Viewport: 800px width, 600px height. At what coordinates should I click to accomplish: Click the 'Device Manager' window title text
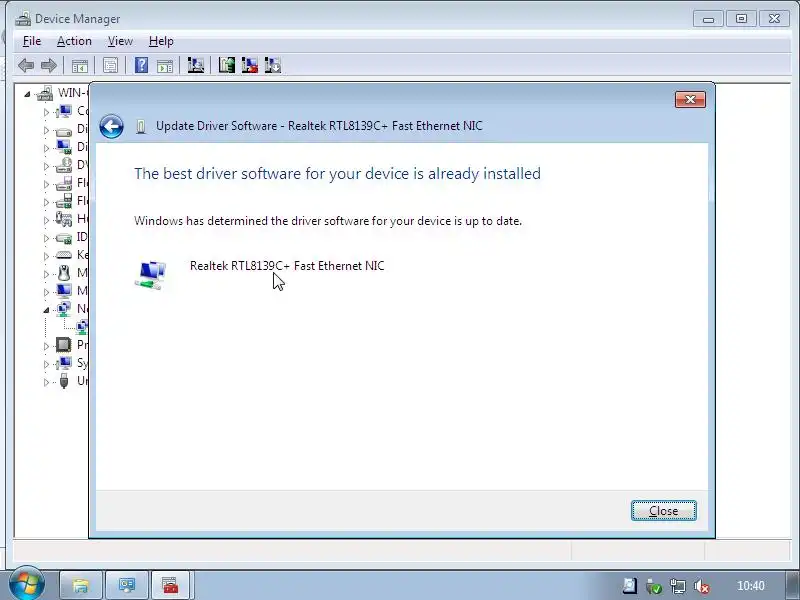(78, 19)
